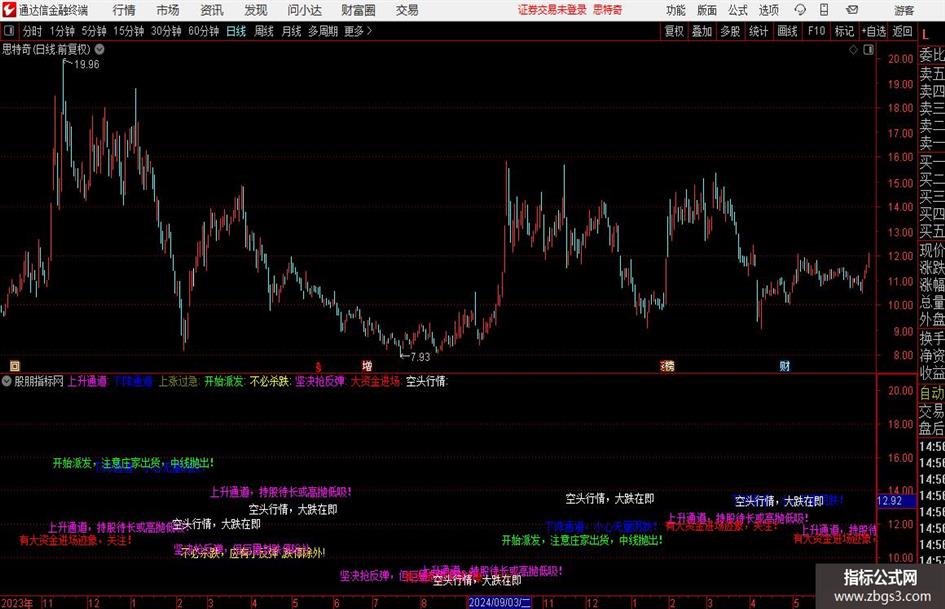The height and width of the screenshot is (609, 945).
Task: Open the message envelope icon
Action: (x=852, y=10)
